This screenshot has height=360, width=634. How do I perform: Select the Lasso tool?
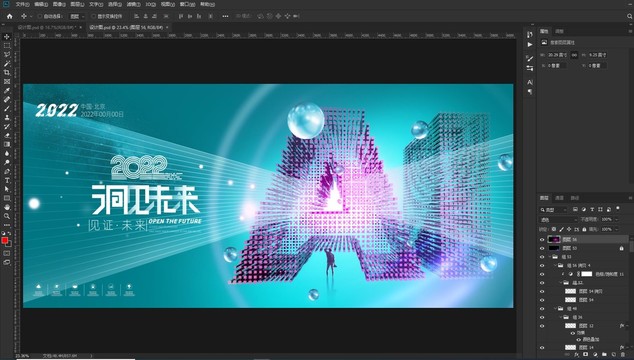pyautogui.click(x=7, y=55)
